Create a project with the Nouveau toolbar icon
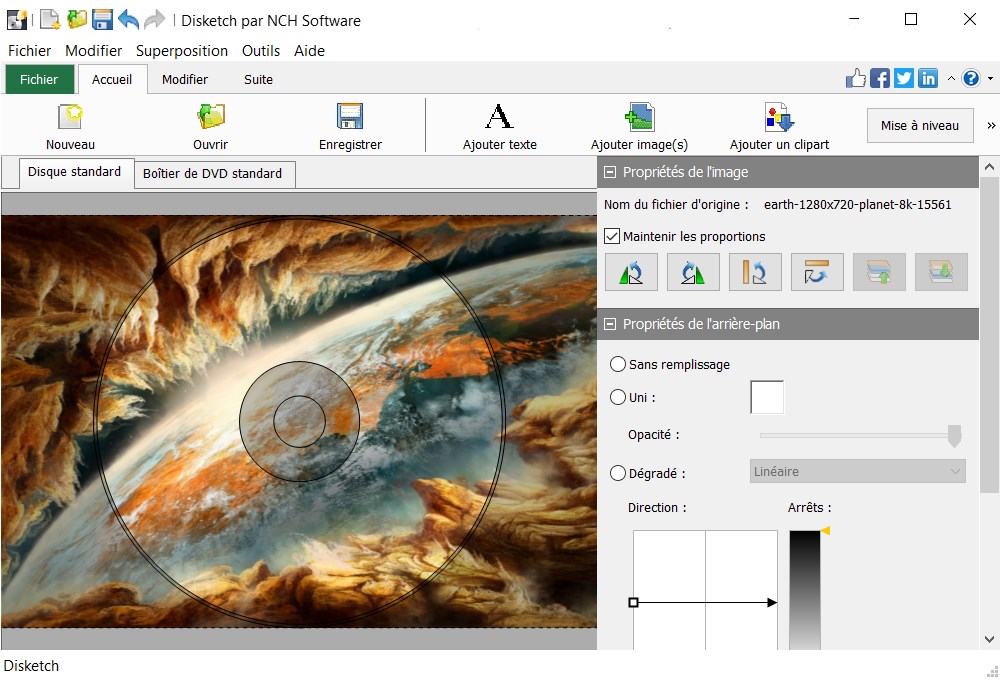1001x680 pixels. click(x=70, y=126)
